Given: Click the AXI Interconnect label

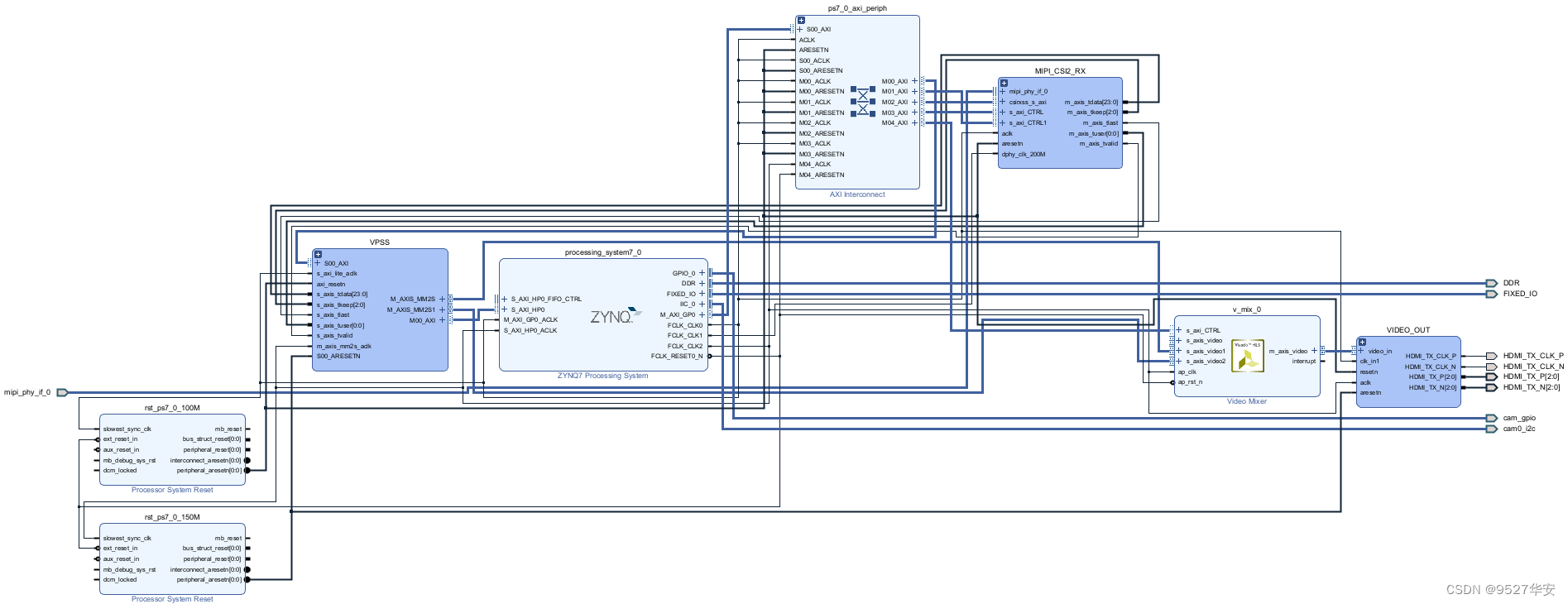Looking at the screenshot, I should point(857,194).
